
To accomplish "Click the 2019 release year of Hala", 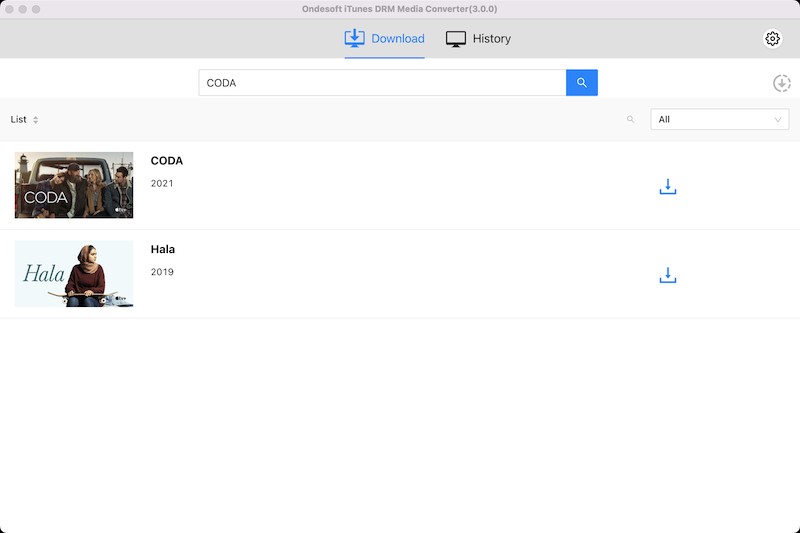I will pyautogui.click(x=162, y=272).
